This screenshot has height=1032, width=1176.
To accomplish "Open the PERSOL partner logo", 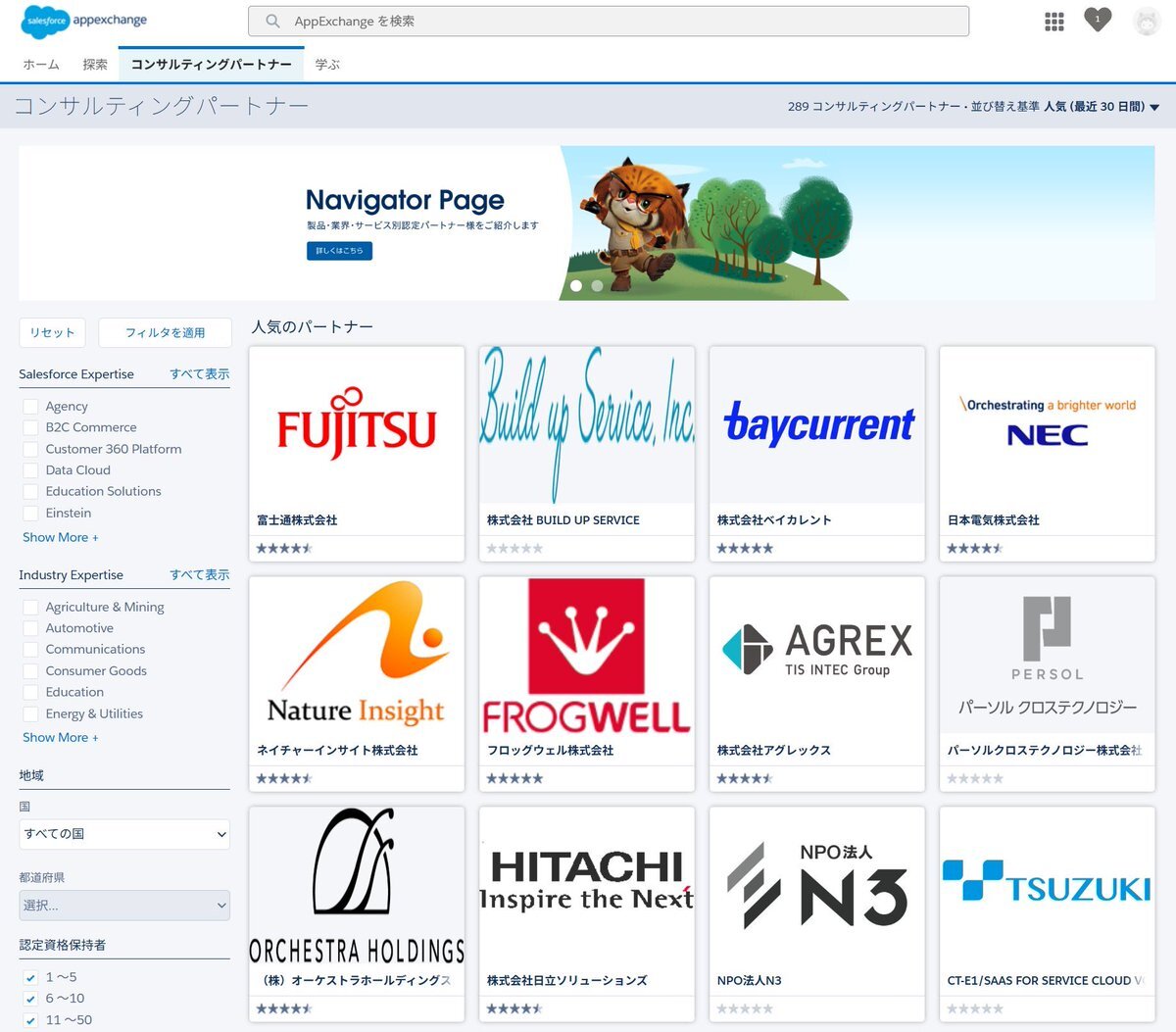I will [1048, 656].
